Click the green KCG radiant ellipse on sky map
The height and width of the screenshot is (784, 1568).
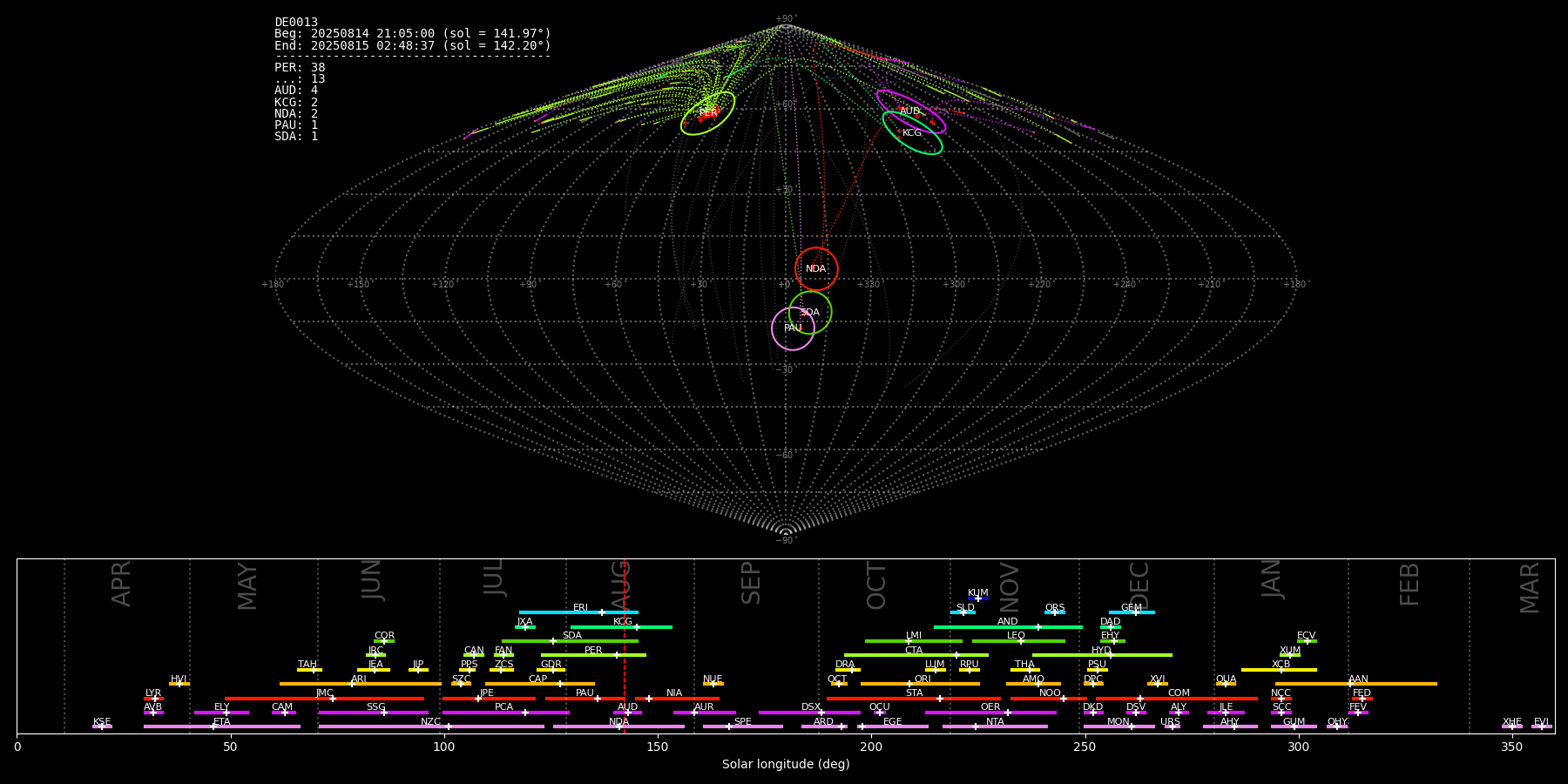click(x=912, y=133)
